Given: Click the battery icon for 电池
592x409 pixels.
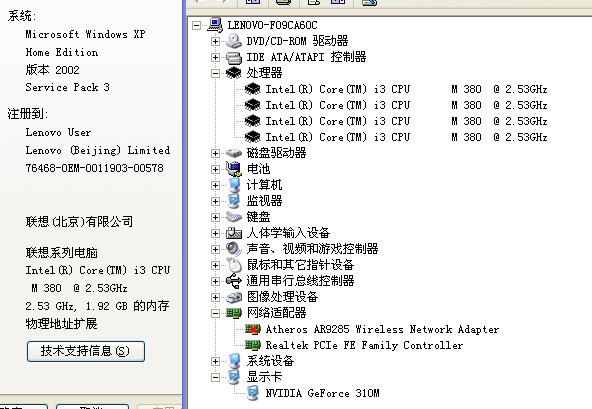Looking at the screenshot, I should click(x=234, y=169).
